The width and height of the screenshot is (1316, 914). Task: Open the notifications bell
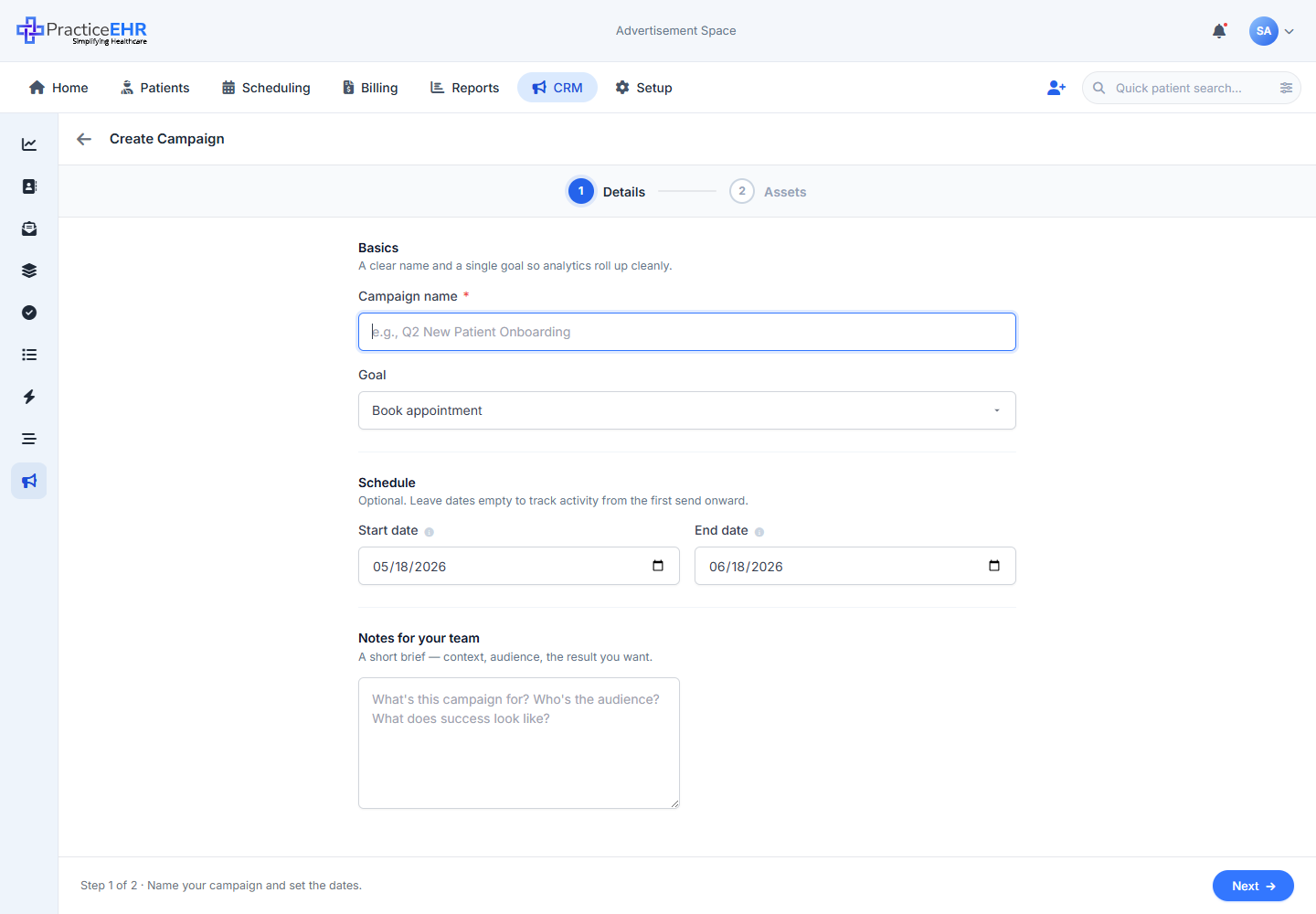point(1219,31)
